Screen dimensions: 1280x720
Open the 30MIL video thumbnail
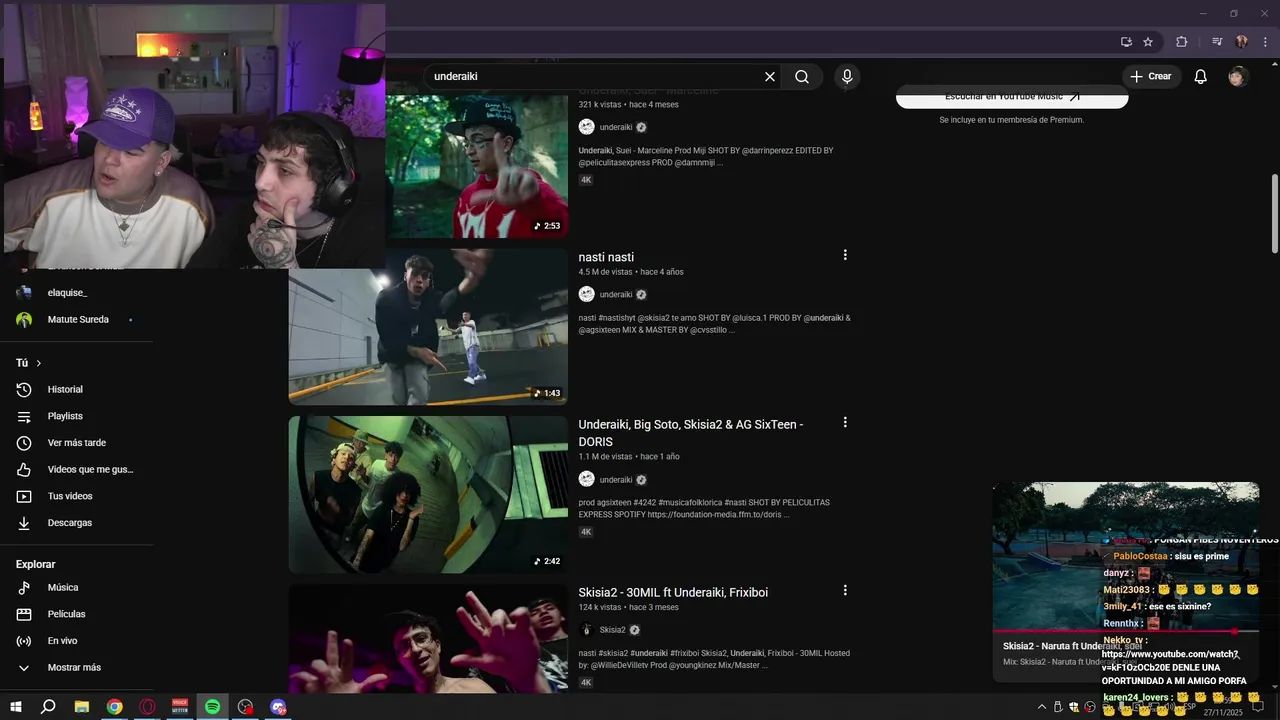click(x=428, y=639)
